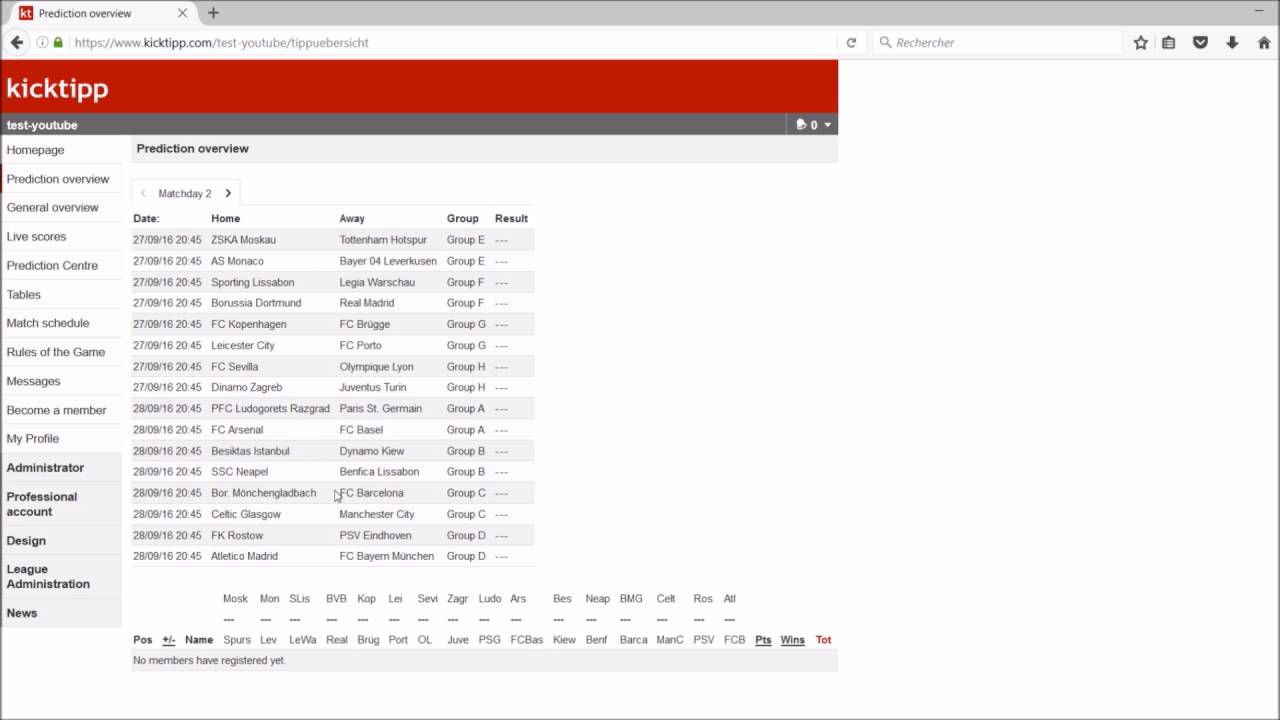Image resolution: width=1280 pixels, height=720 pixels.
Task: Click the browser back arrow button
Action: (17, 42)
